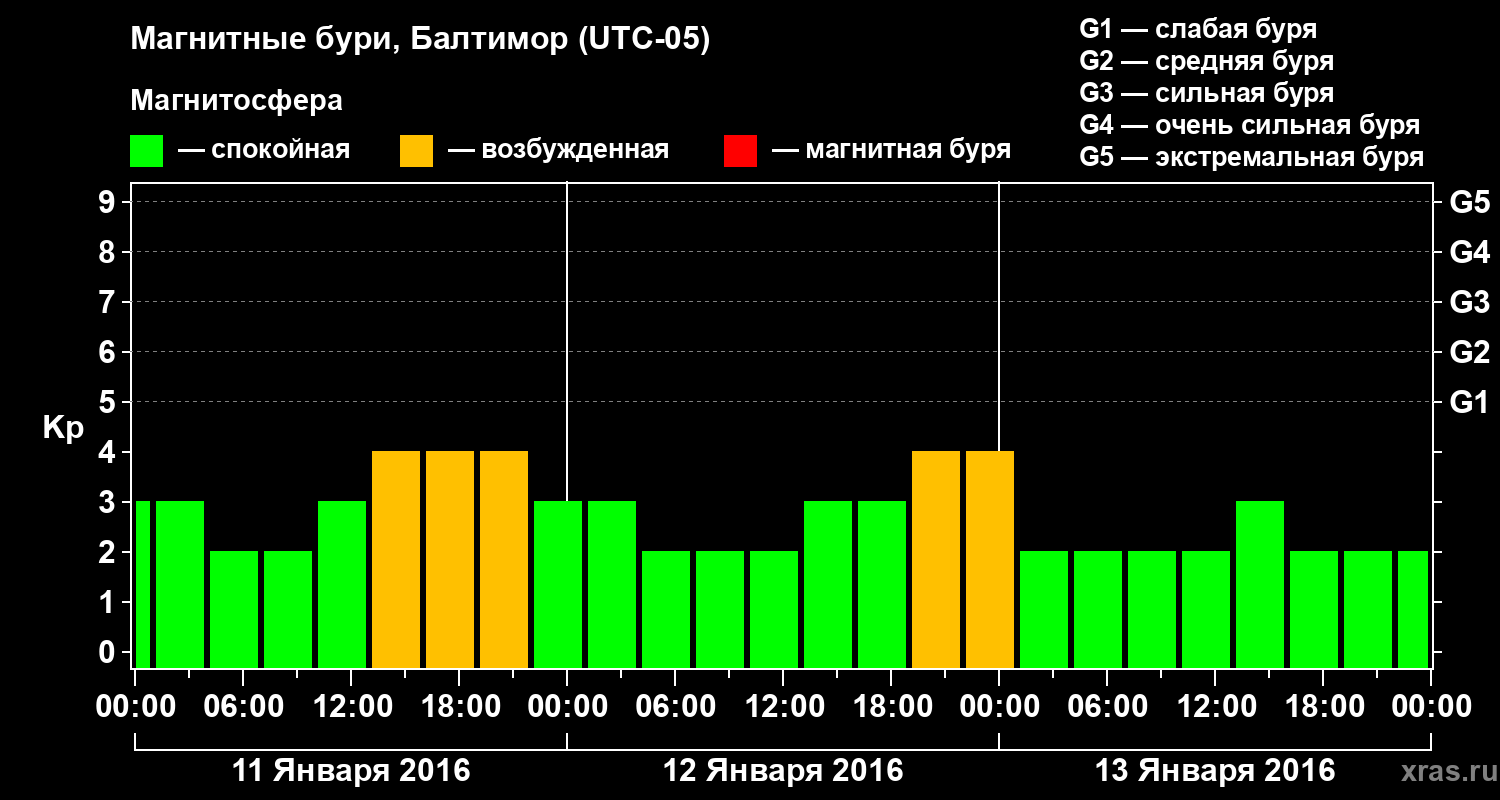This screenshot has height=800, width=1500.
Task: Click the '— спокойная' legend label
Action: tap(264, 151)
